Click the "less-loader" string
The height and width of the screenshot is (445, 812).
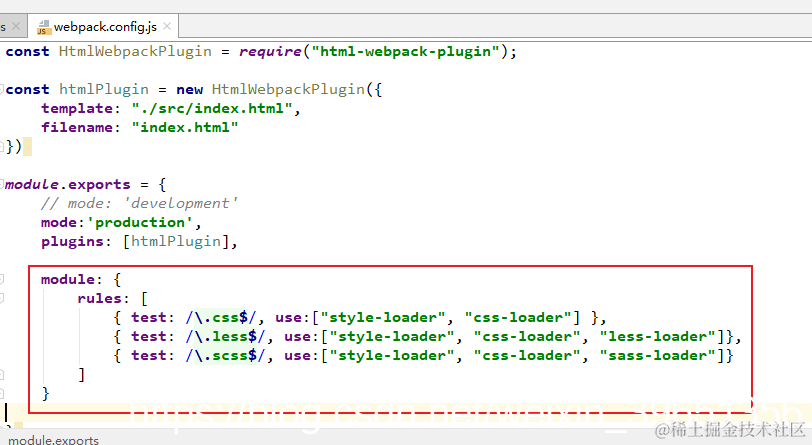658,336
